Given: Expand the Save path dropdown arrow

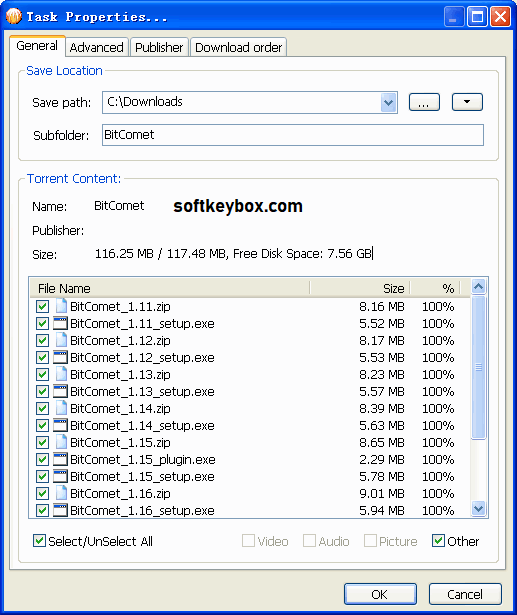Looking at the screenshot, I should [x=388, y=103].
